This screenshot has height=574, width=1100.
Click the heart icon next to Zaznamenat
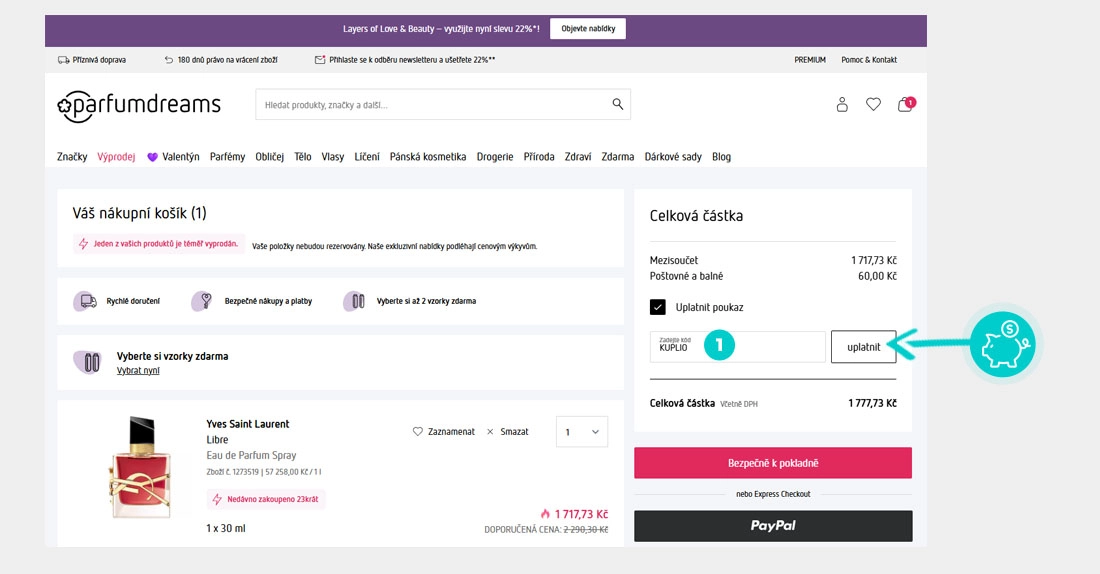[417, 432]
